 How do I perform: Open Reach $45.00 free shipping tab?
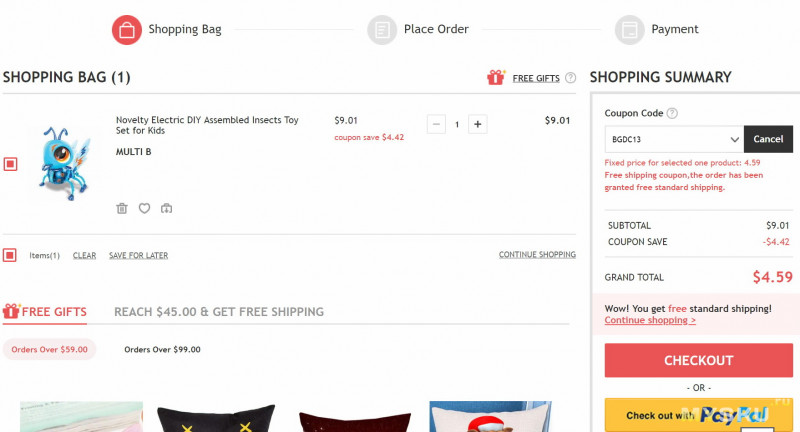(219, 312)
